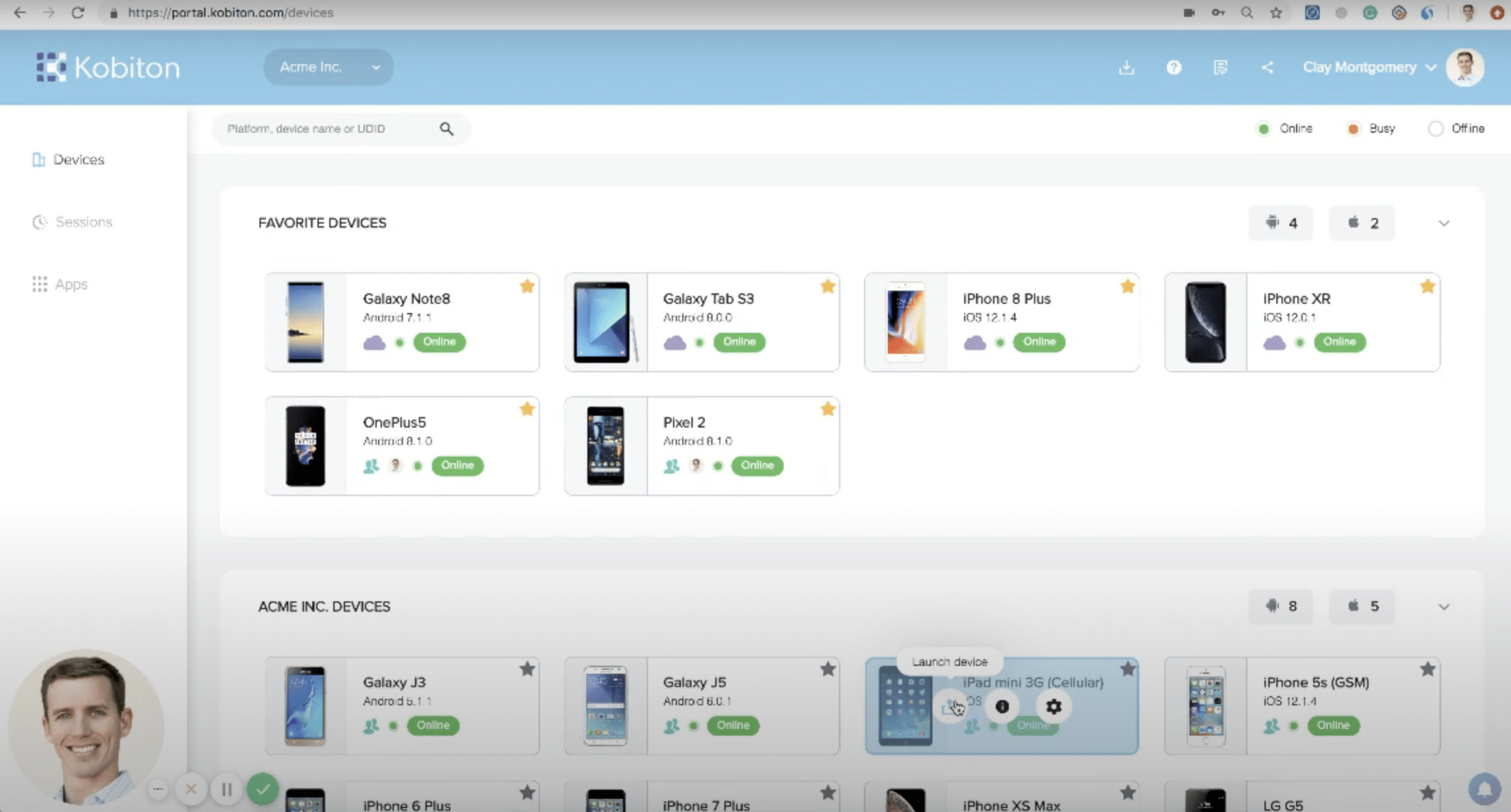The height and width of the screenshot is (812, 1511).
Task: Click the share icon in header
Action: tap(1267, 67)
